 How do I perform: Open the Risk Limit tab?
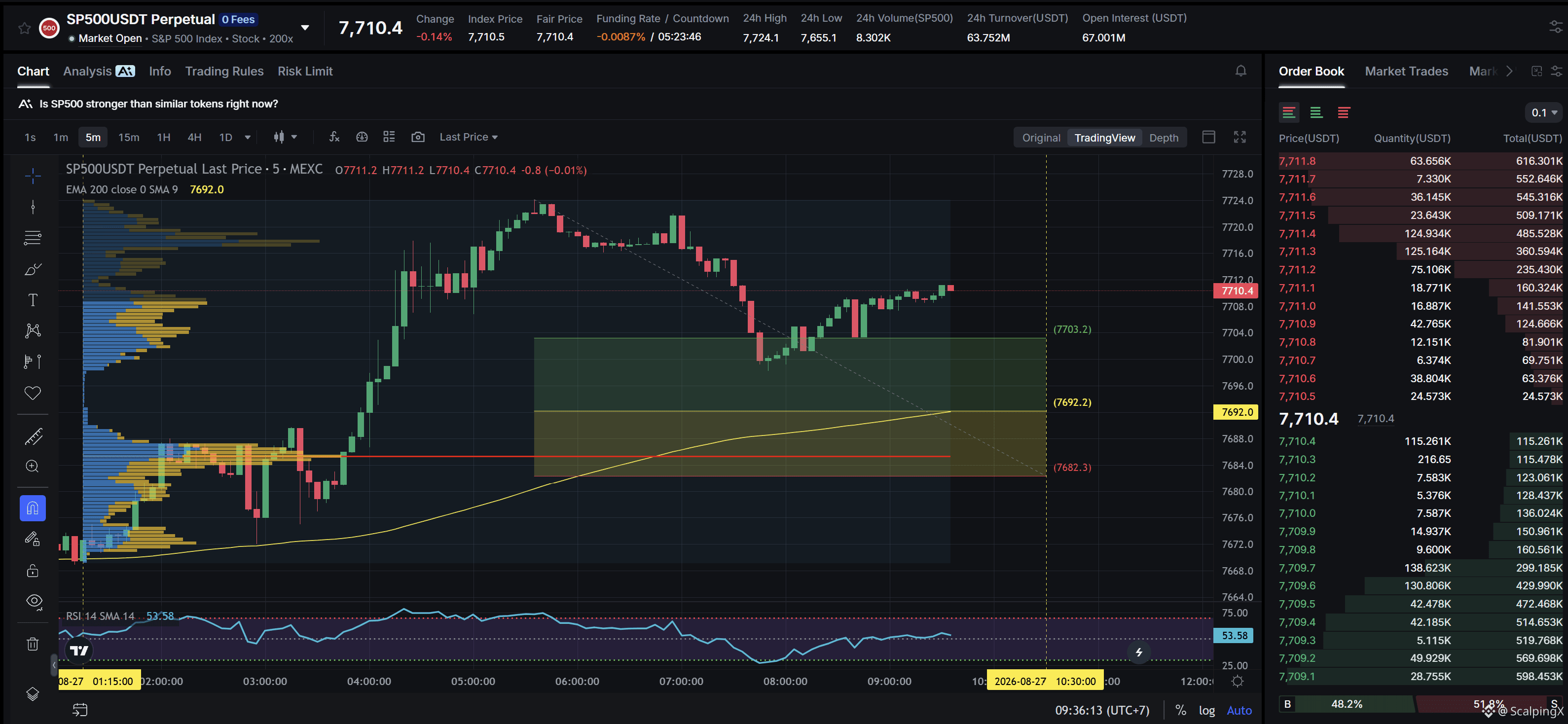click(x=305, y=71)
